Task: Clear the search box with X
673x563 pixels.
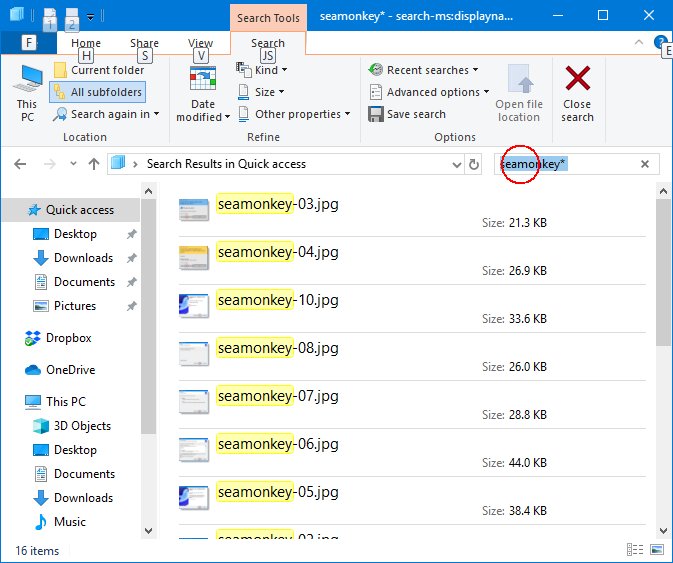Action: [645, 164]
